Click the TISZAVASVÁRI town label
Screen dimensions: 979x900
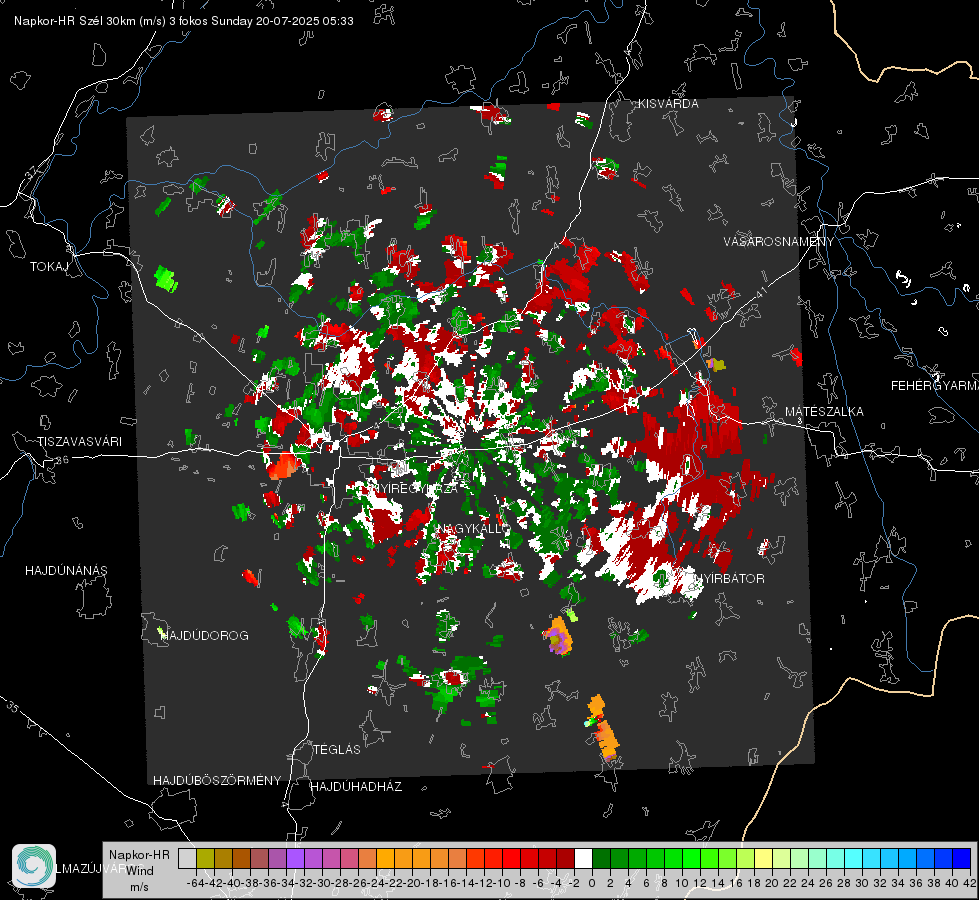[79, 442]
